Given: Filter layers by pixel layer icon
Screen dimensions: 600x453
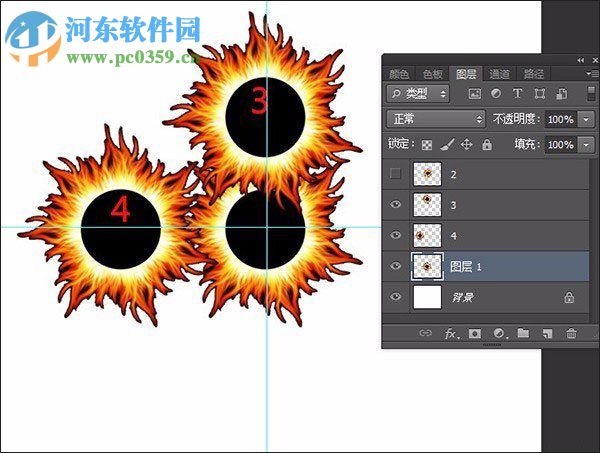Looking at the screenshot, I should pos(474,94).
